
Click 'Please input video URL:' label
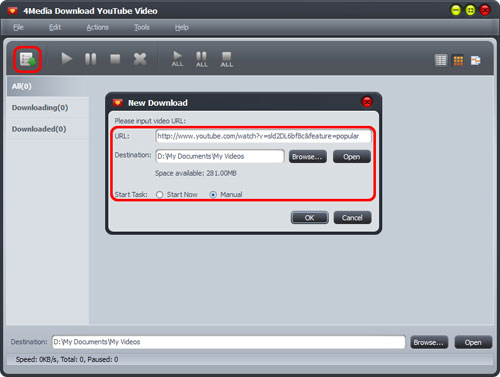point(150,121)
